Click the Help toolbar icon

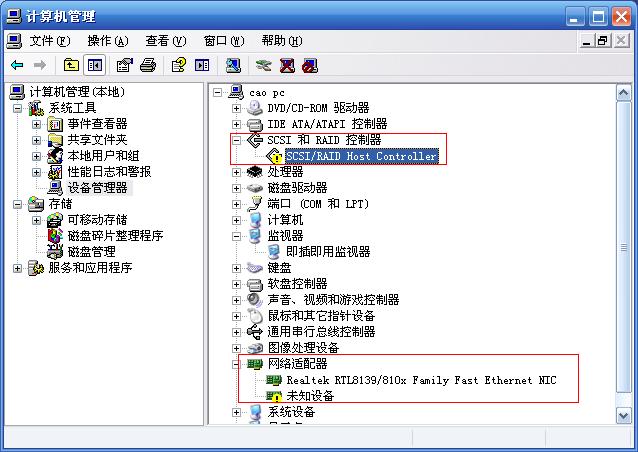pos(179,65)
